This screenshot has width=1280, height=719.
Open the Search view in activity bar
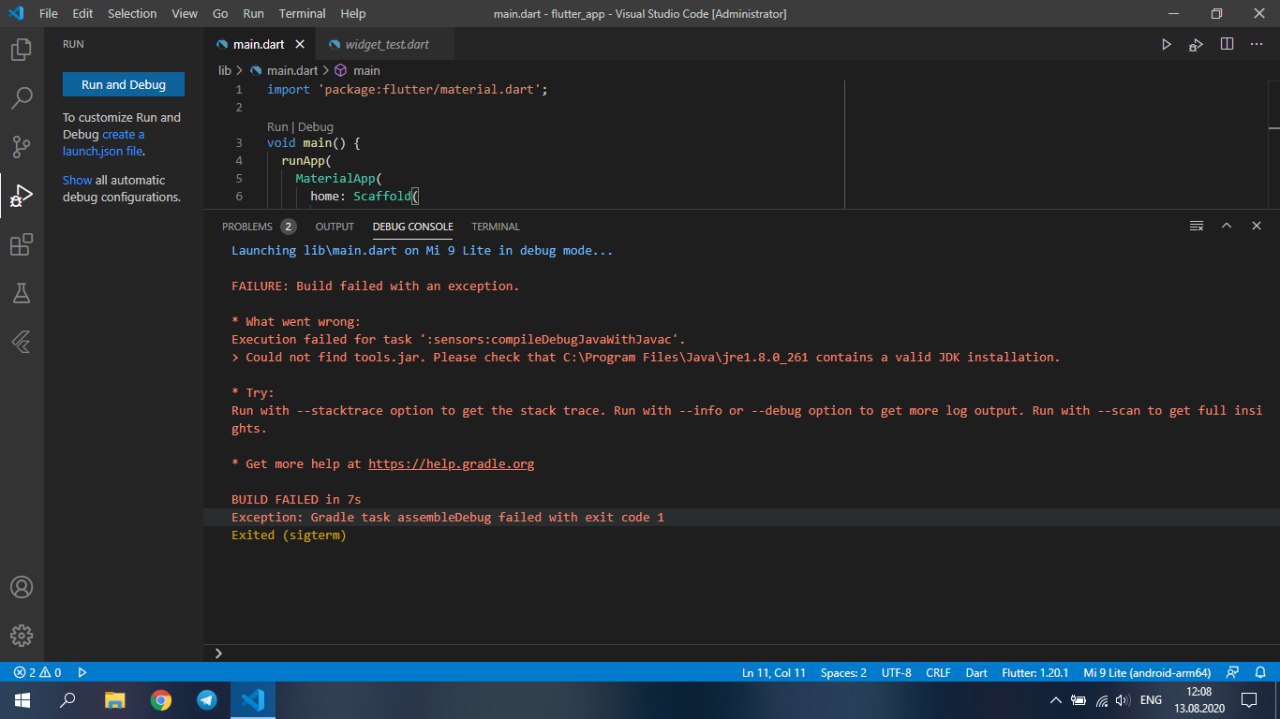(x=21, y=98)
